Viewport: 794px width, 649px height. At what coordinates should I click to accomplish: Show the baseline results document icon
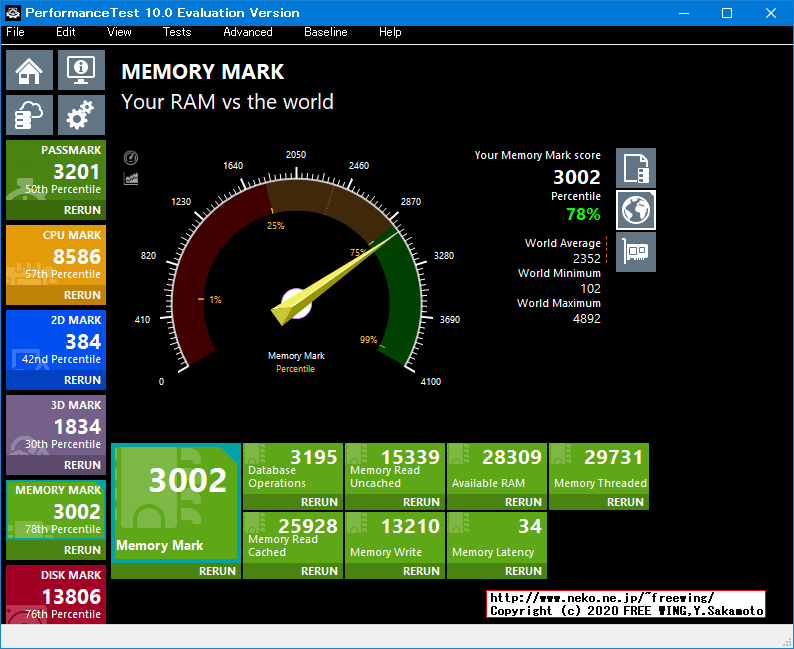click(636, 168)
